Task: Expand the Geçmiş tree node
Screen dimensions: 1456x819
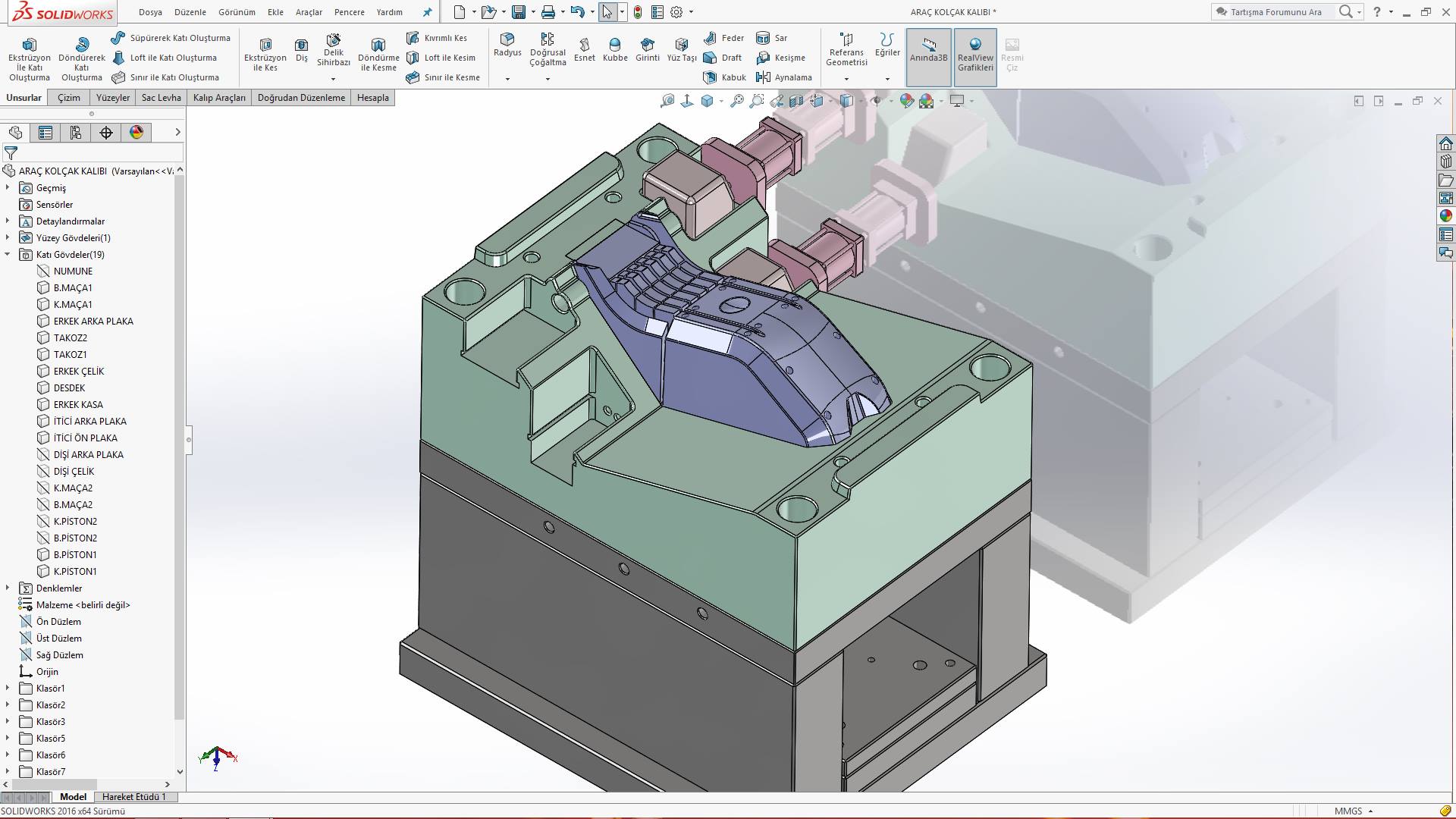Action: (x=8, y=187)
